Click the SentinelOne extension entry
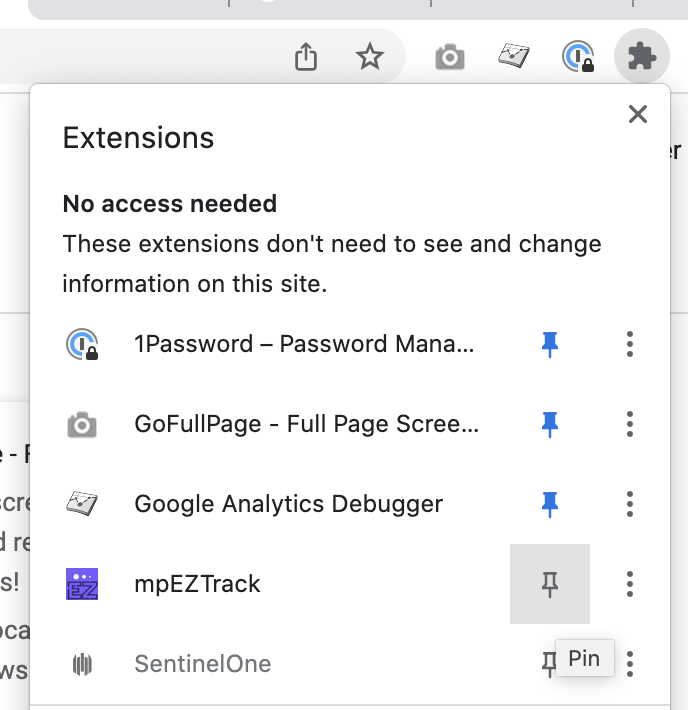688x710 pixels. [x=202, y=664]
